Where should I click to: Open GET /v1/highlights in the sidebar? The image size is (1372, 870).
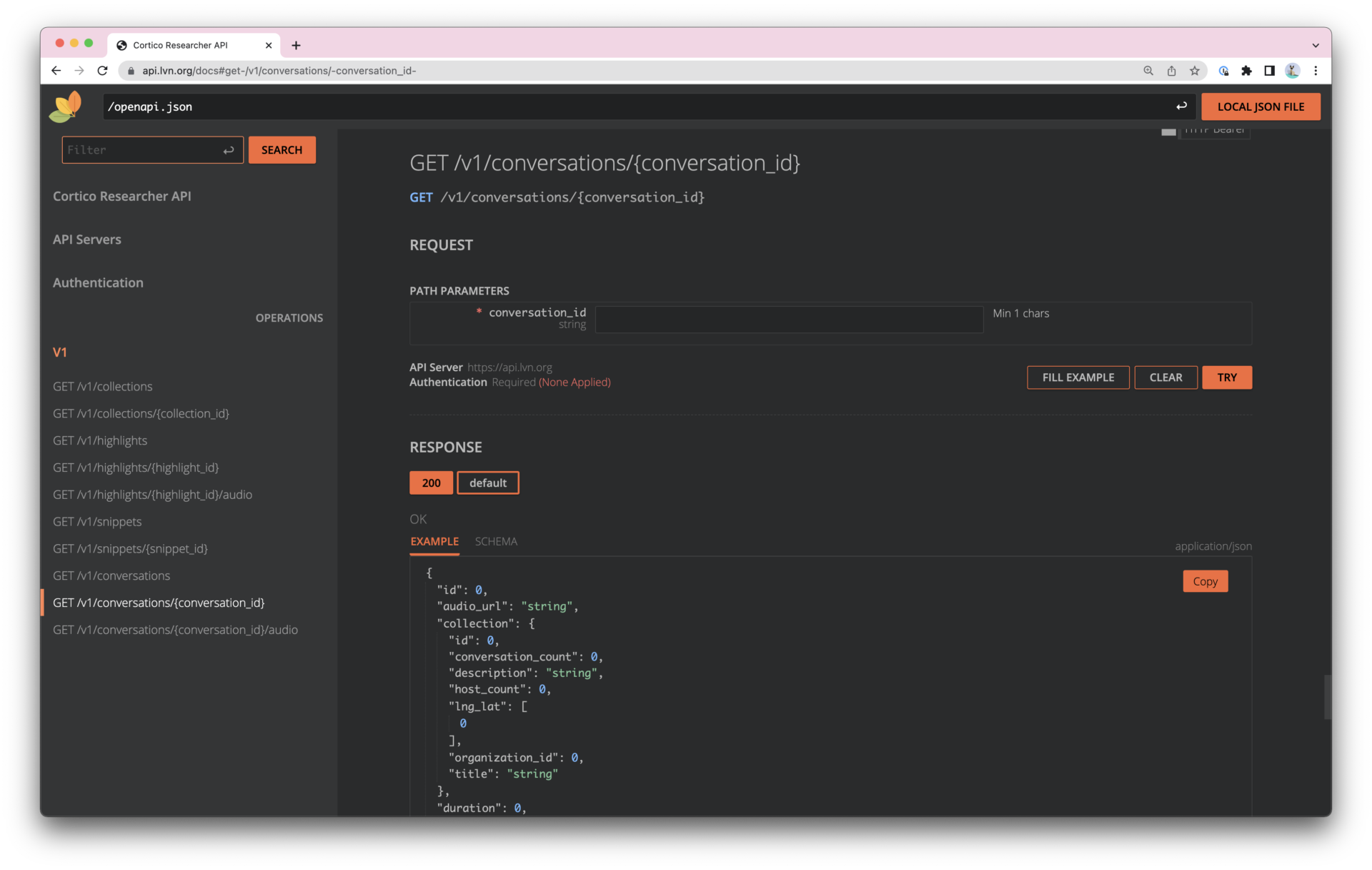tap(99, 440)
